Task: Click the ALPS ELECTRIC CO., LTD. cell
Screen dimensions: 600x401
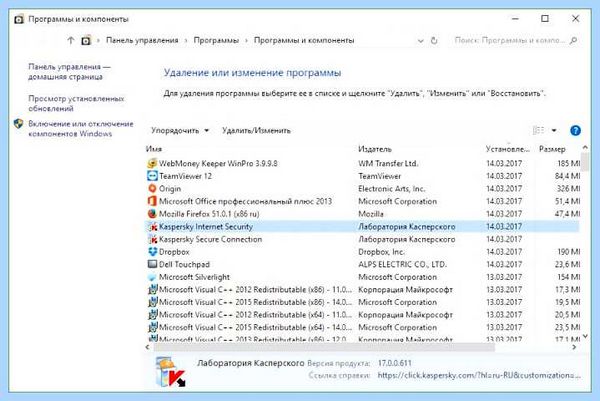Action: point(402,264)
